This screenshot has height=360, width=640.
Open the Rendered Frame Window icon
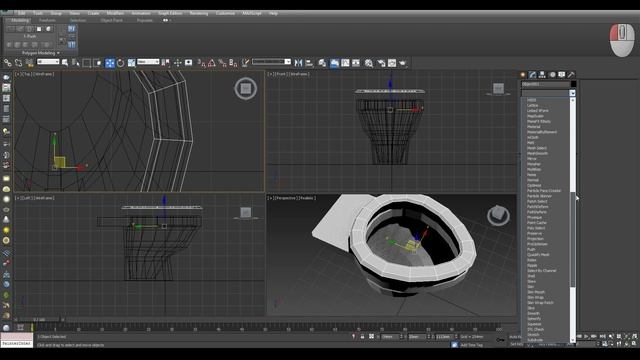(392, 63)
